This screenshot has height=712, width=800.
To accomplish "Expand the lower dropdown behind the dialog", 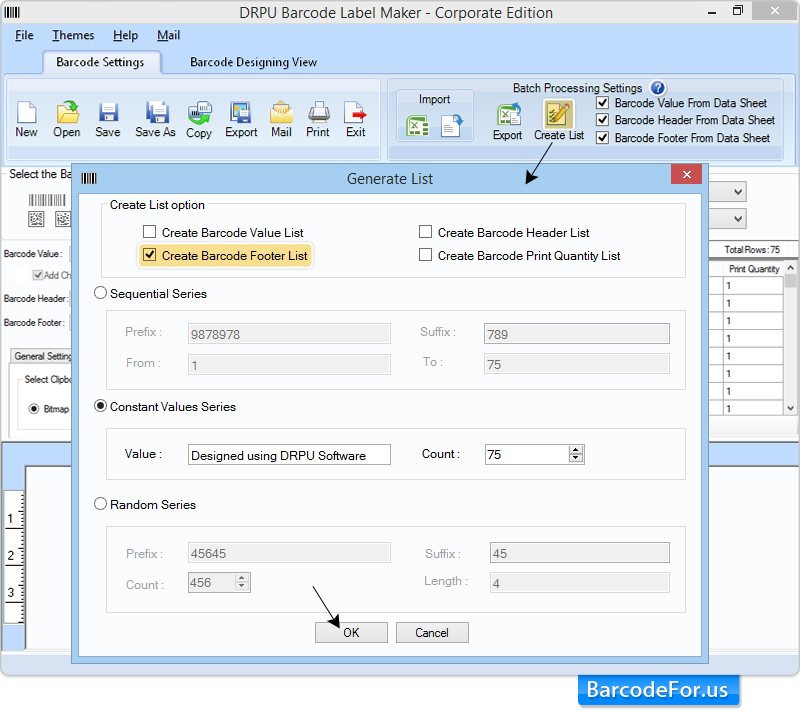I will [x=738, y=219].
